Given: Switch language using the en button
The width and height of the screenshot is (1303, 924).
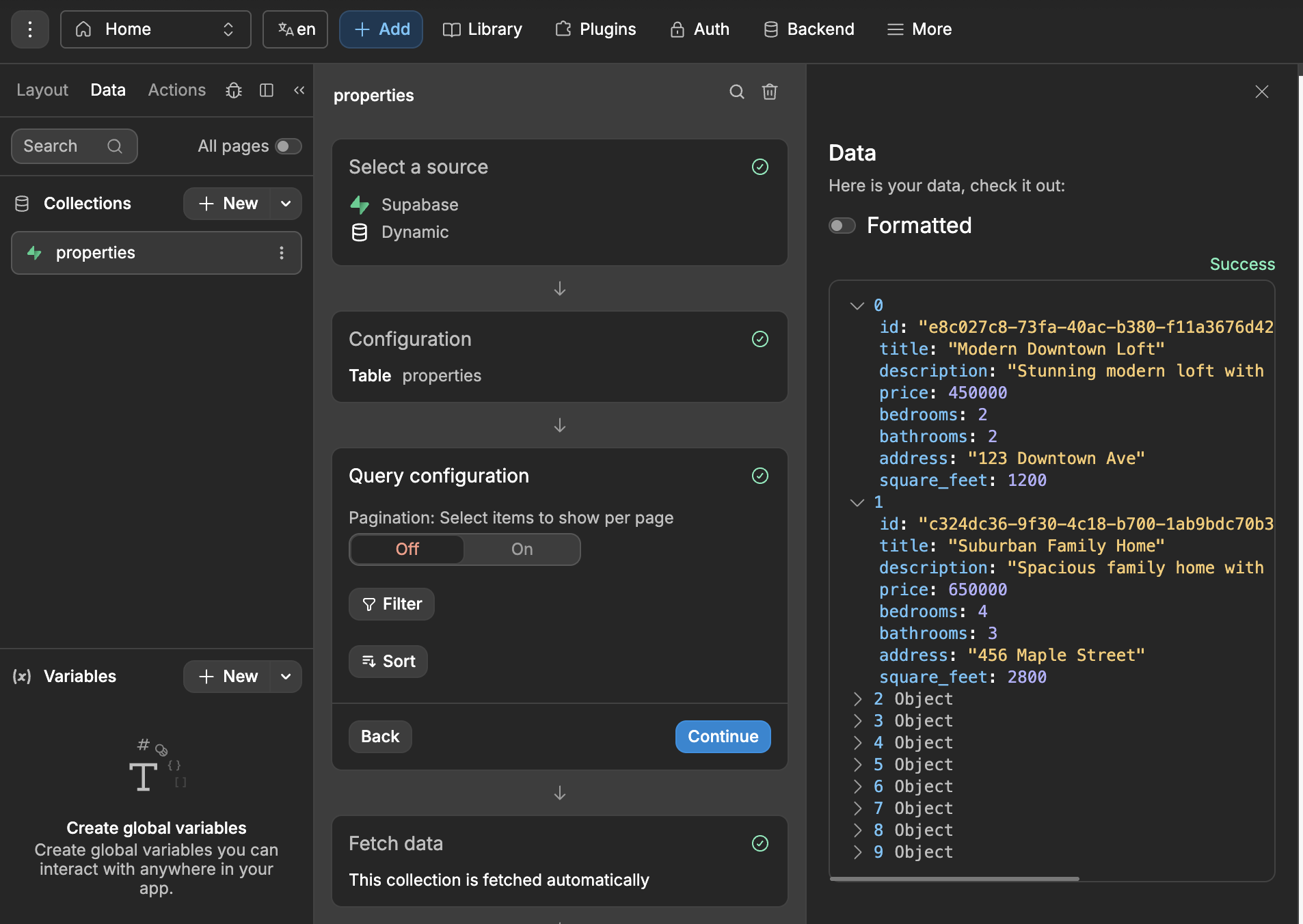Looking at the screenshot, I should click(295, 29).
